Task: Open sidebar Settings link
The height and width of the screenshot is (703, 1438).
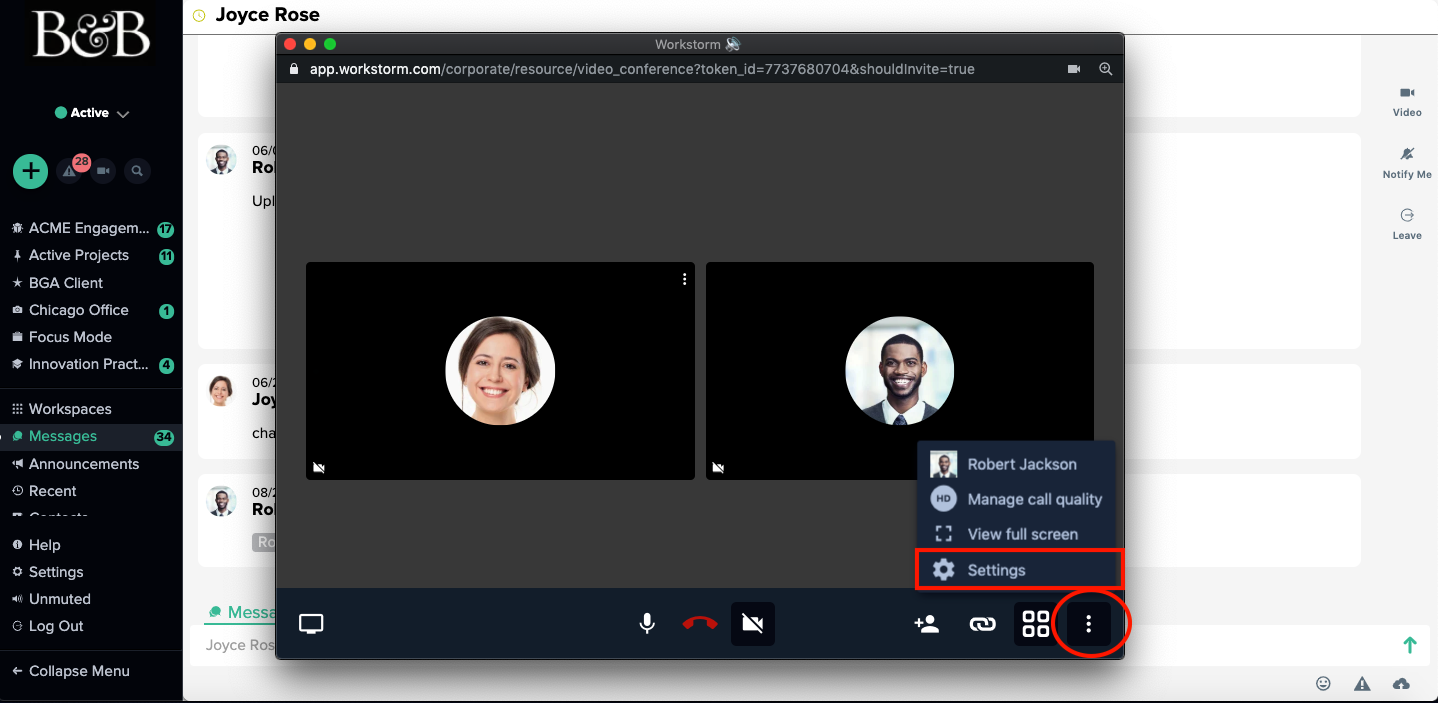Action: [56, 572]
